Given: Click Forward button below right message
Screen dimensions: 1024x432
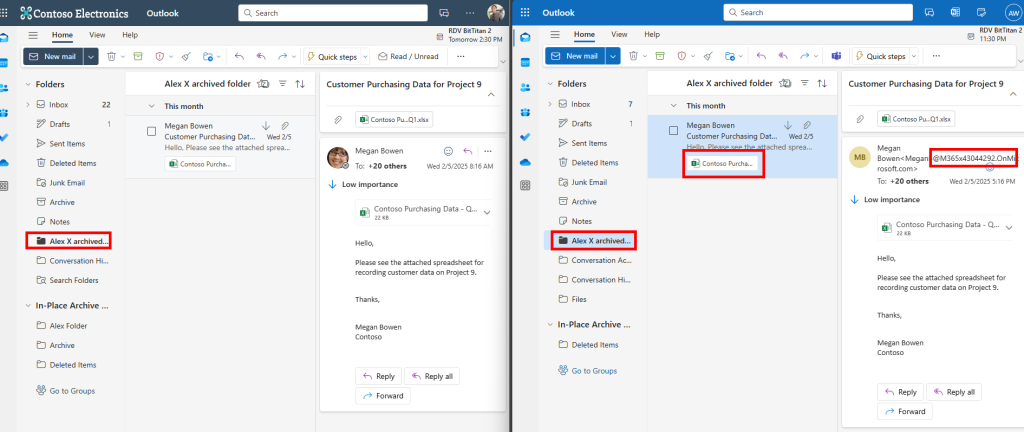Looking at the screenshot, I should [x=904, y=411].
